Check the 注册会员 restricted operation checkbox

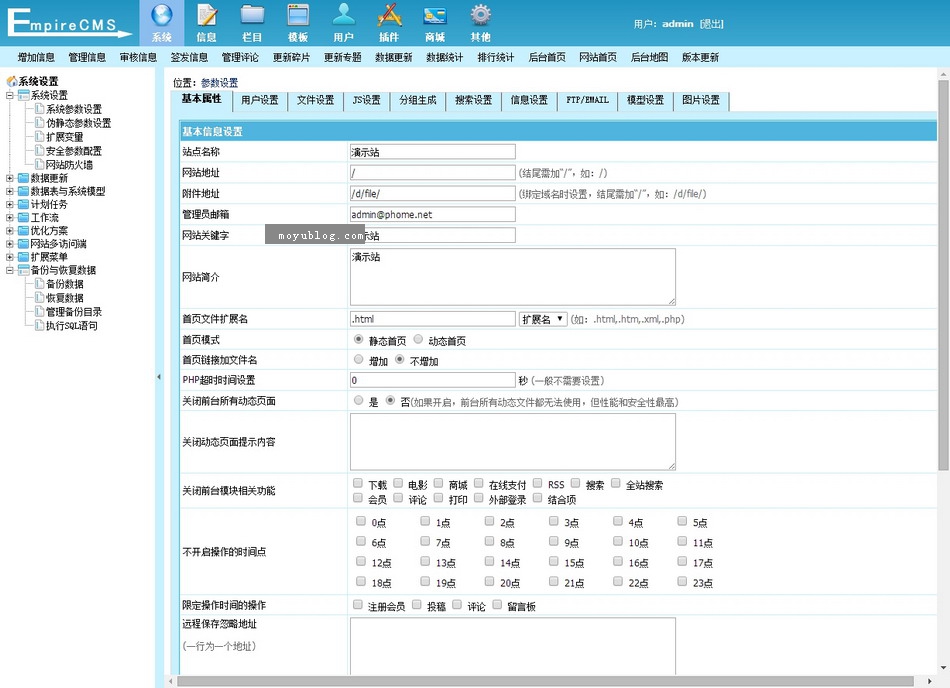[358, 604]
